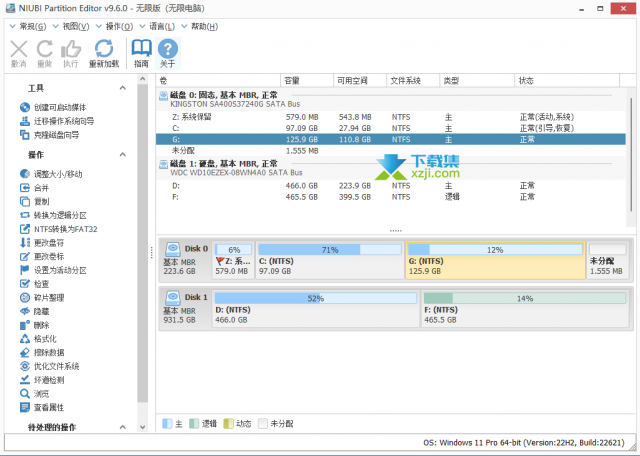Click the Reload (重新加载) toolbar icon
Image resolution: width=640 pixels, height=456 pixels.
104,53
